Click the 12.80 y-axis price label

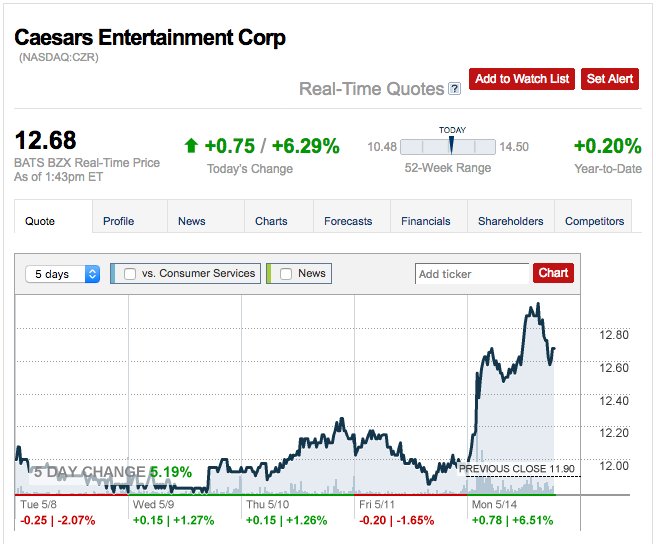click(614, 335)
